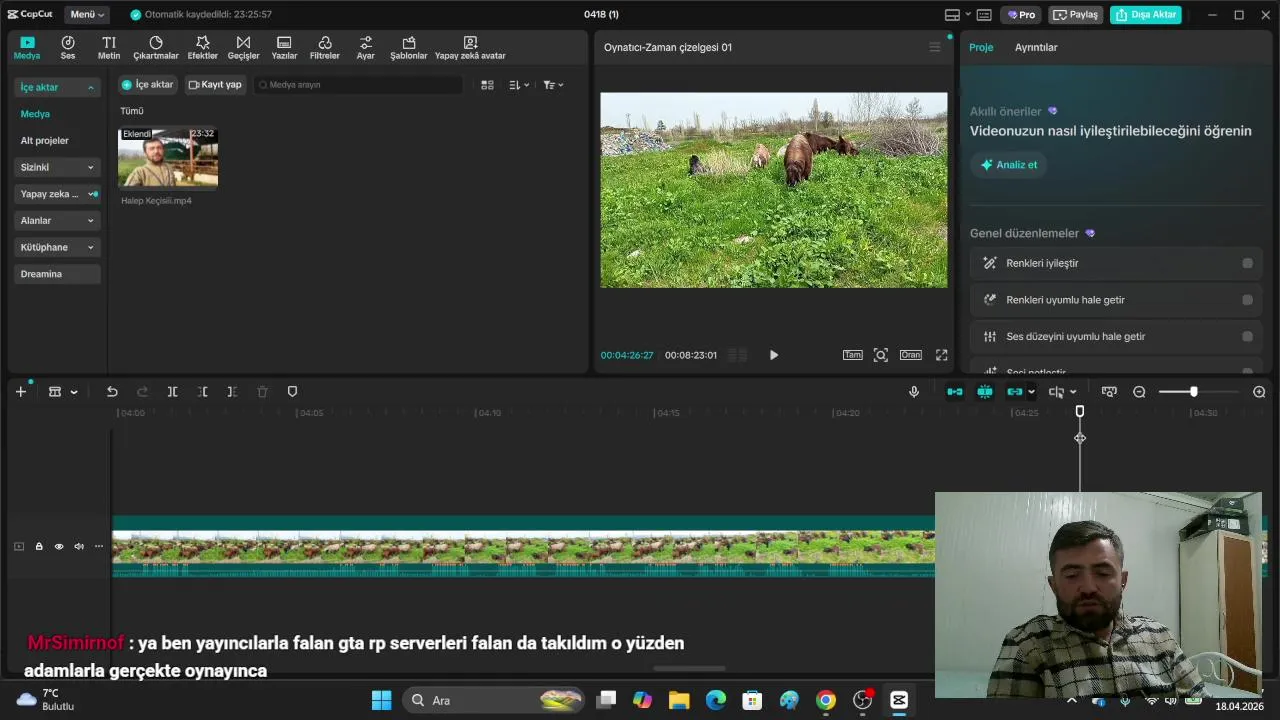Screen dimensions: 1280x720
Task: Open the media filter dropdown
Action: pyautogui.click(x=553, y=85)
